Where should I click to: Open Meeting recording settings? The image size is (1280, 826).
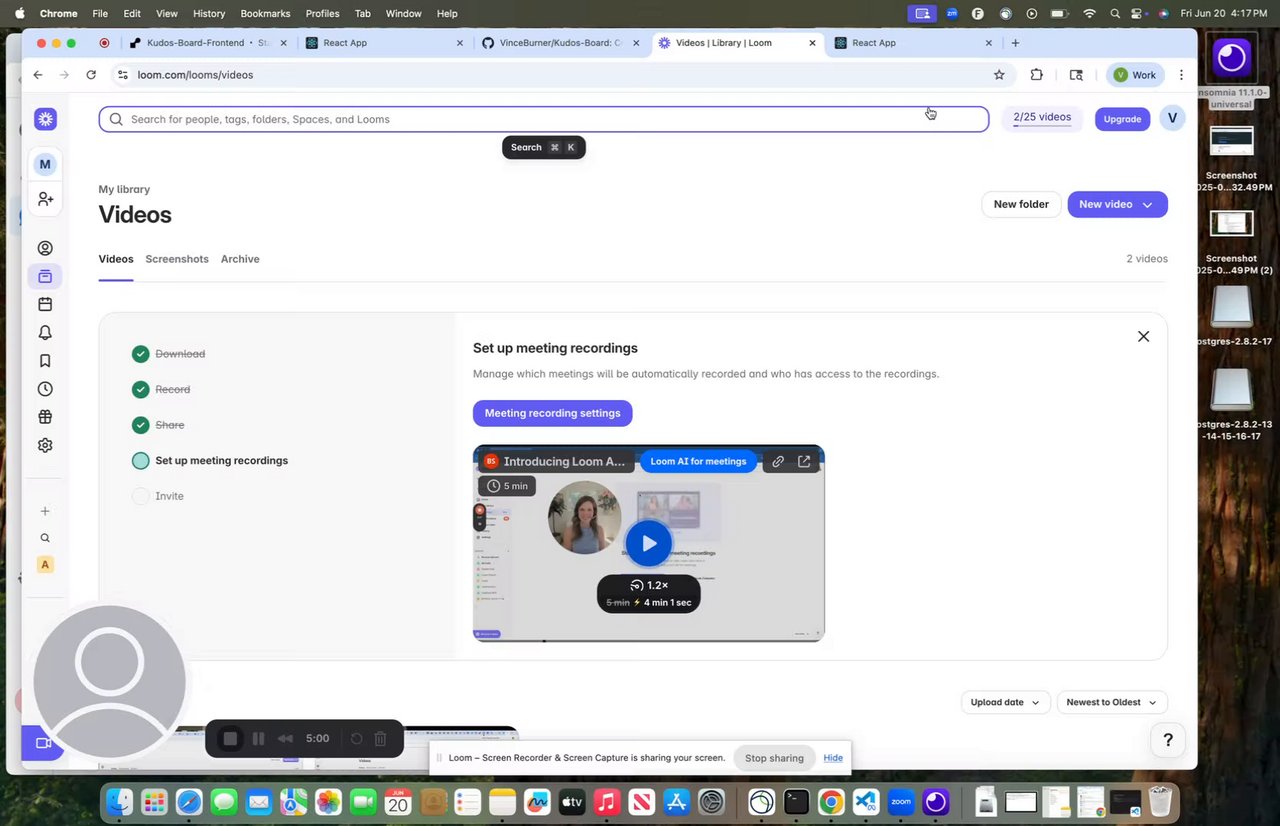pyautogui.click(x=553, y=413)
